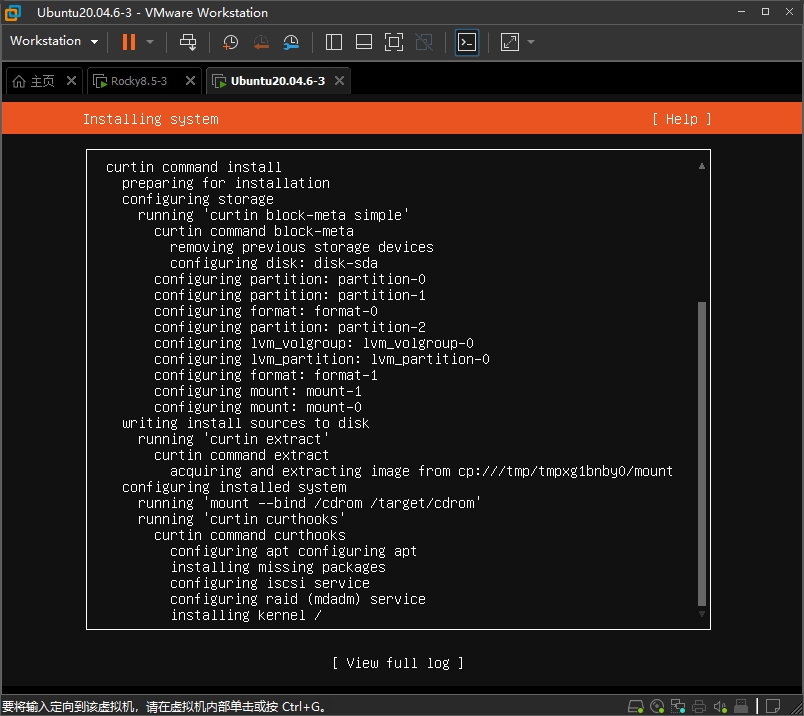Click 'configuring iscsi service' log line
Screen dimensions: 804x716
pyautogui.click(x=270, y=583)
